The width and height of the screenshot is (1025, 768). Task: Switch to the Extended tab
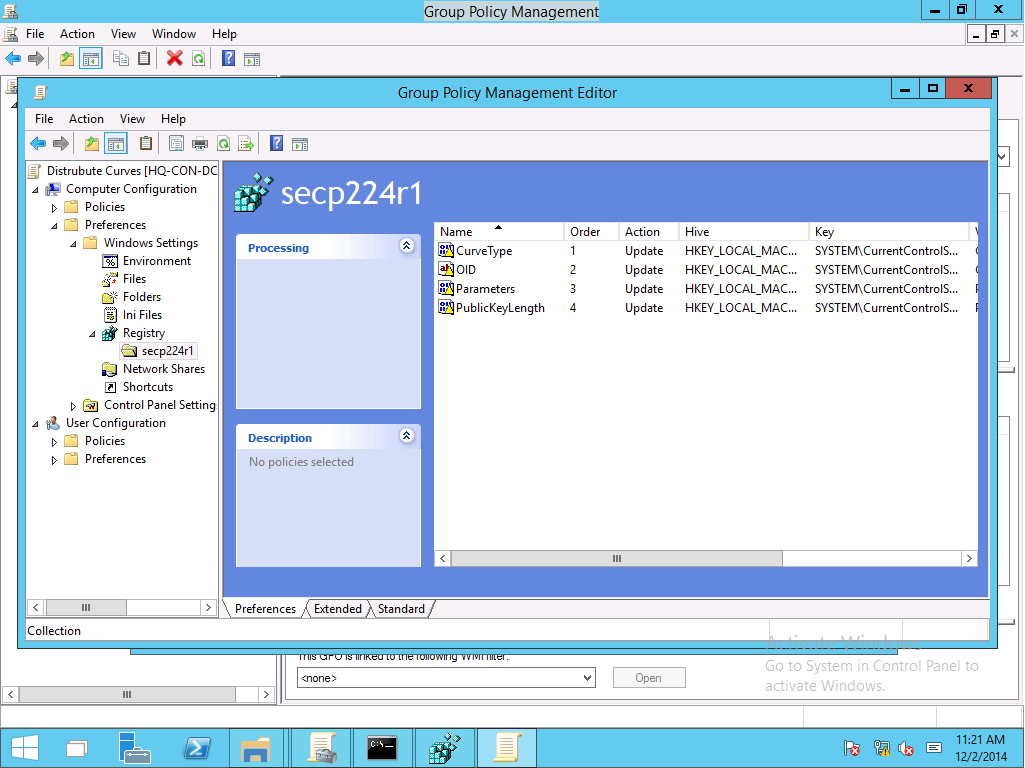pyautogui.click(x=338, y=608)
